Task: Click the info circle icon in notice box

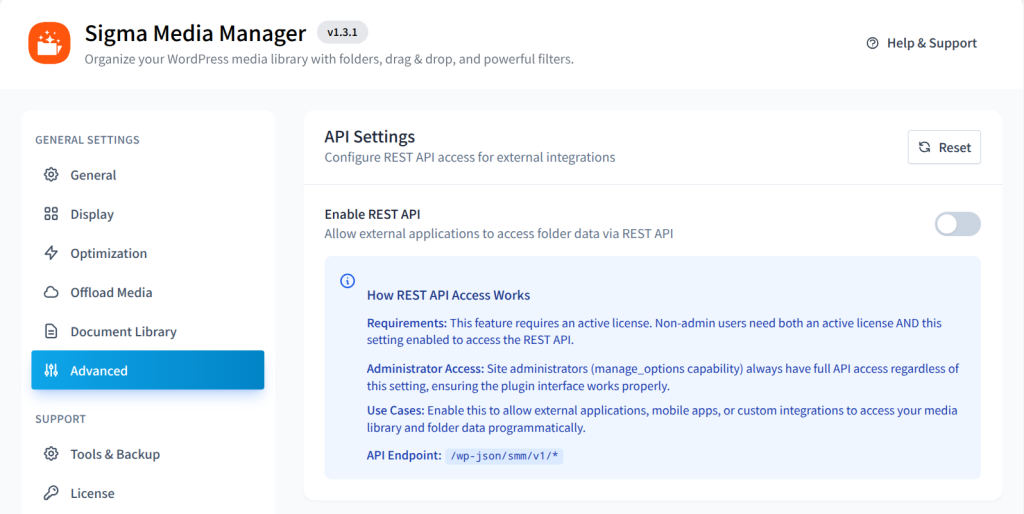Action: pos(347,281)
